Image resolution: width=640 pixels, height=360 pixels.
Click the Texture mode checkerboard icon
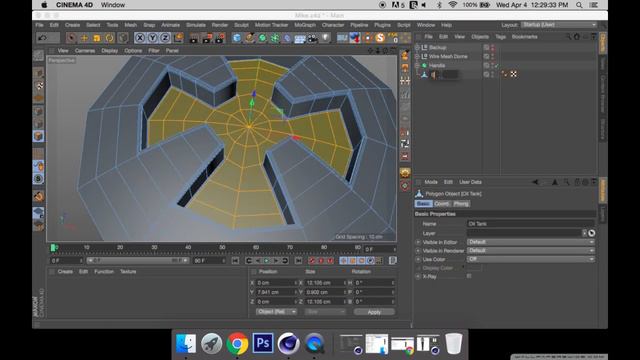(x=39, y=85)
